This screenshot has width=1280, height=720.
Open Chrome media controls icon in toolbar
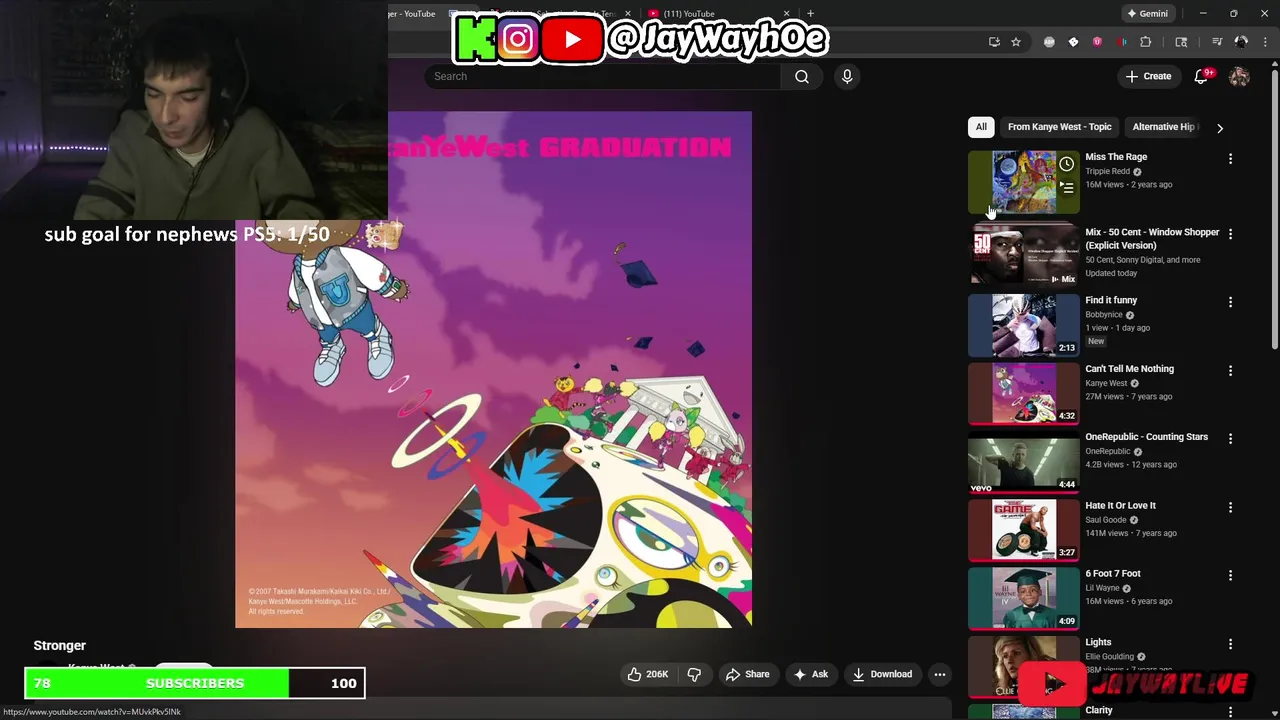pos(1217,42)
